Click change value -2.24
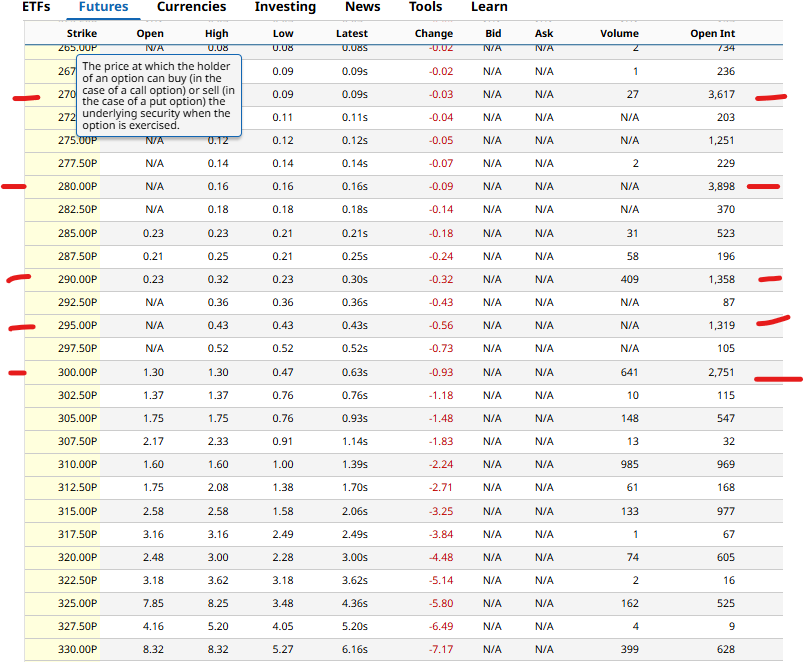Viewport: 804px width, 662px height. 441,465
